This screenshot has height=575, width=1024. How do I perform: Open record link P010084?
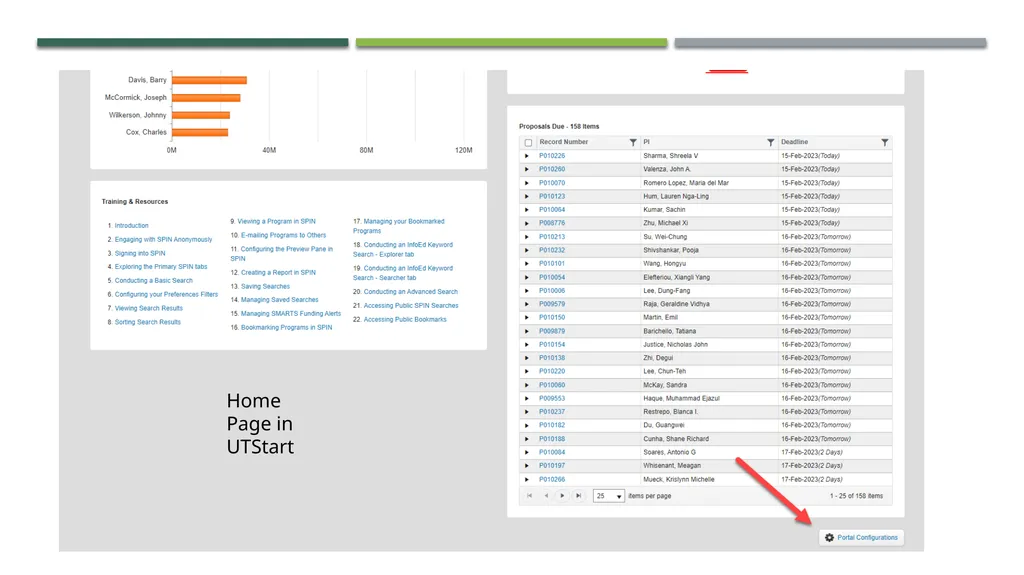pos(552,452)
